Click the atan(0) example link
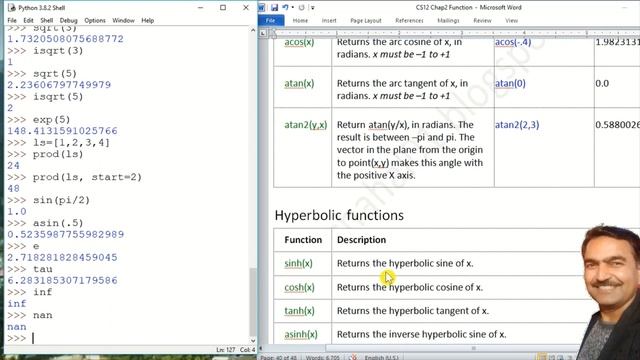The image size is (640, 360). coord(510,83)
